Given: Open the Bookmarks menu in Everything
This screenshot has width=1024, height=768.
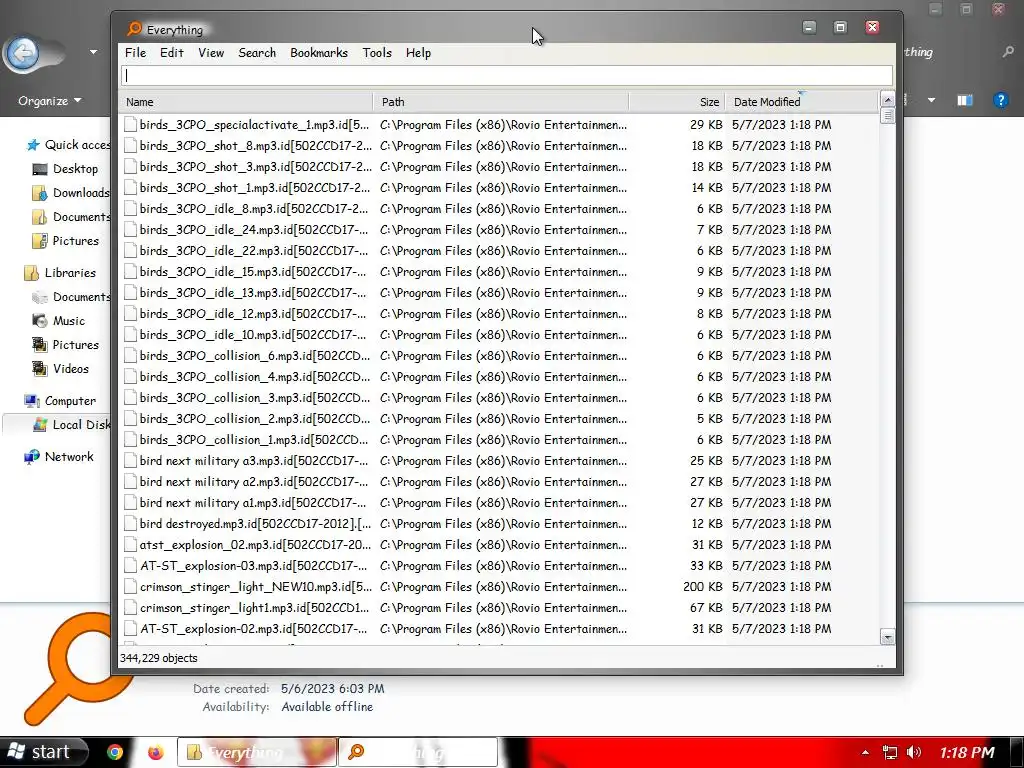Looking at the screenshot, I should pos(319,53).
